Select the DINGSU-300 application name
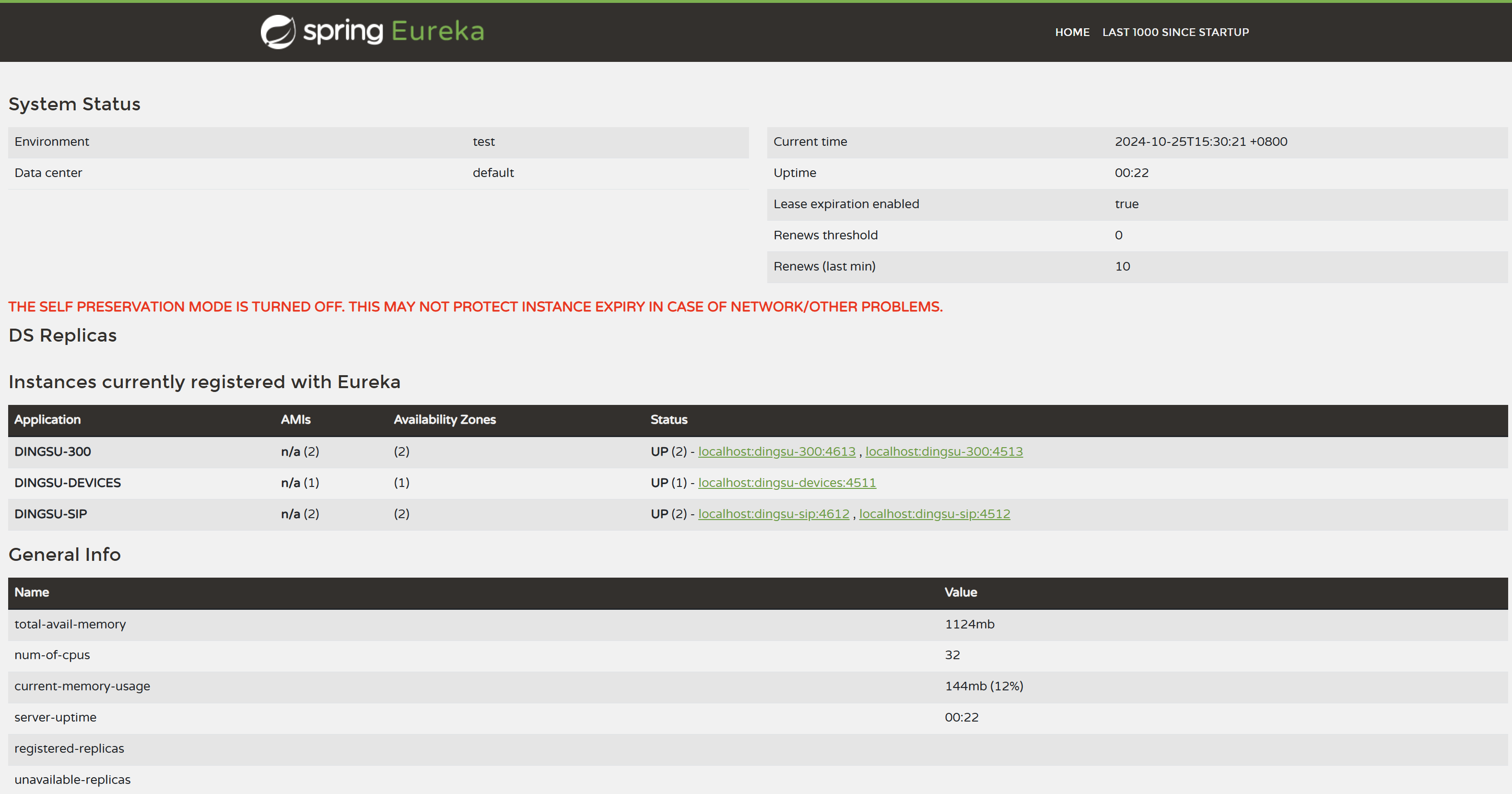 tap(53, 451)
